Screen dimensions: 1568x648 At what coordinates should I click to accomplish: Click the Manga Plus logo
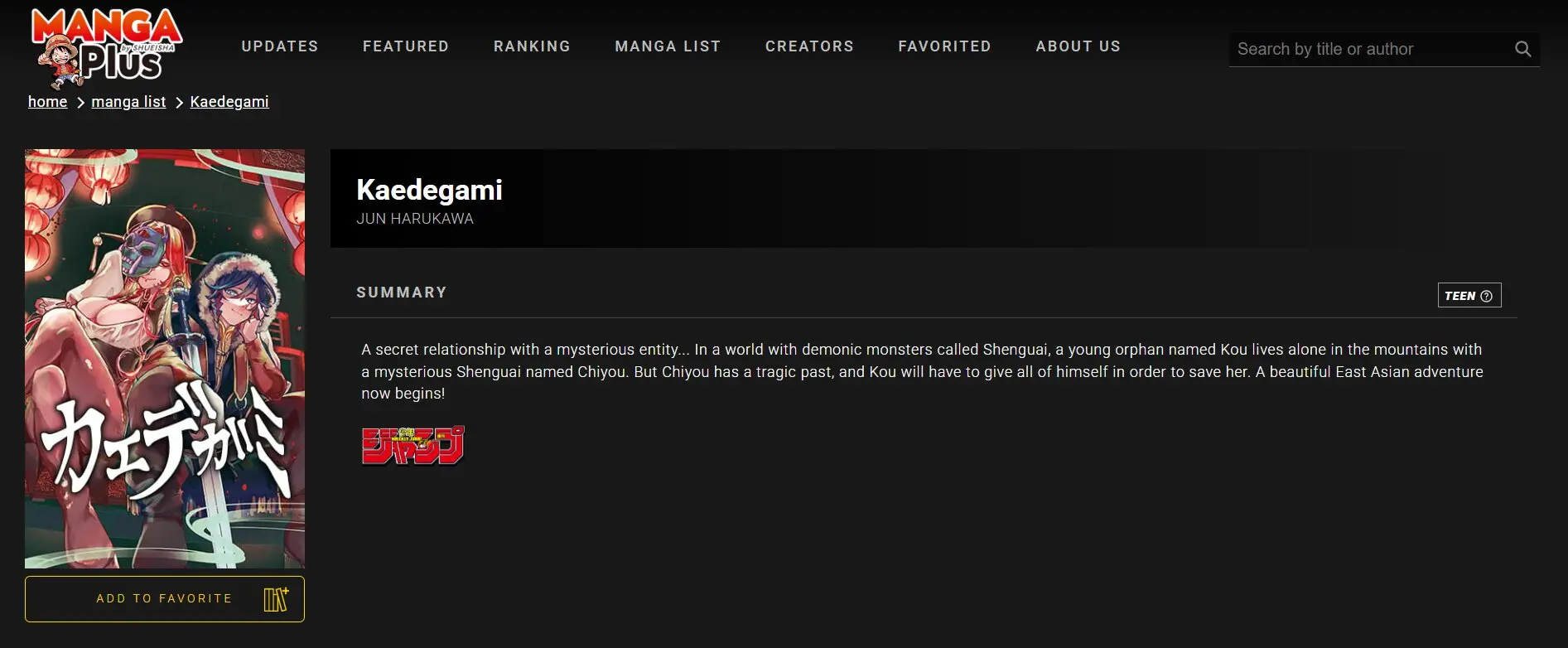click(107, 48)
